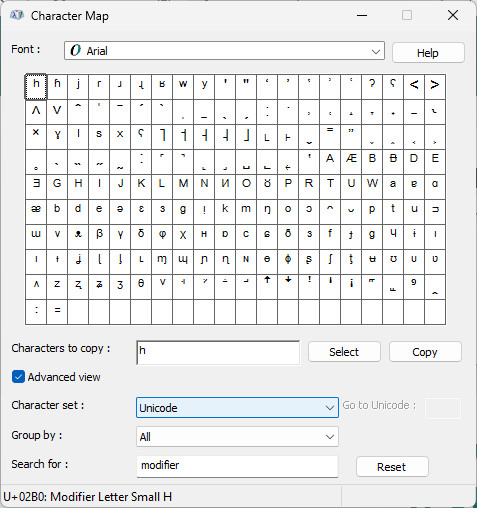Choose the capital P character cell

click(288, 187)
